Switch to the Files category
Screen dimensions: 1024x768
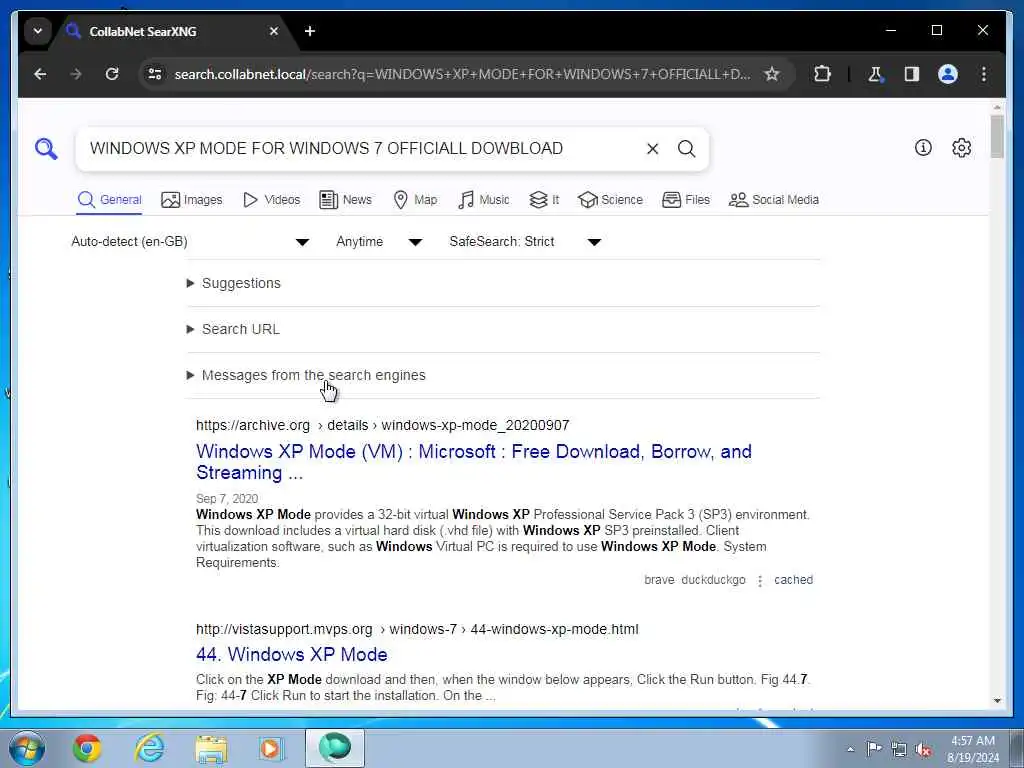point(686,200)
